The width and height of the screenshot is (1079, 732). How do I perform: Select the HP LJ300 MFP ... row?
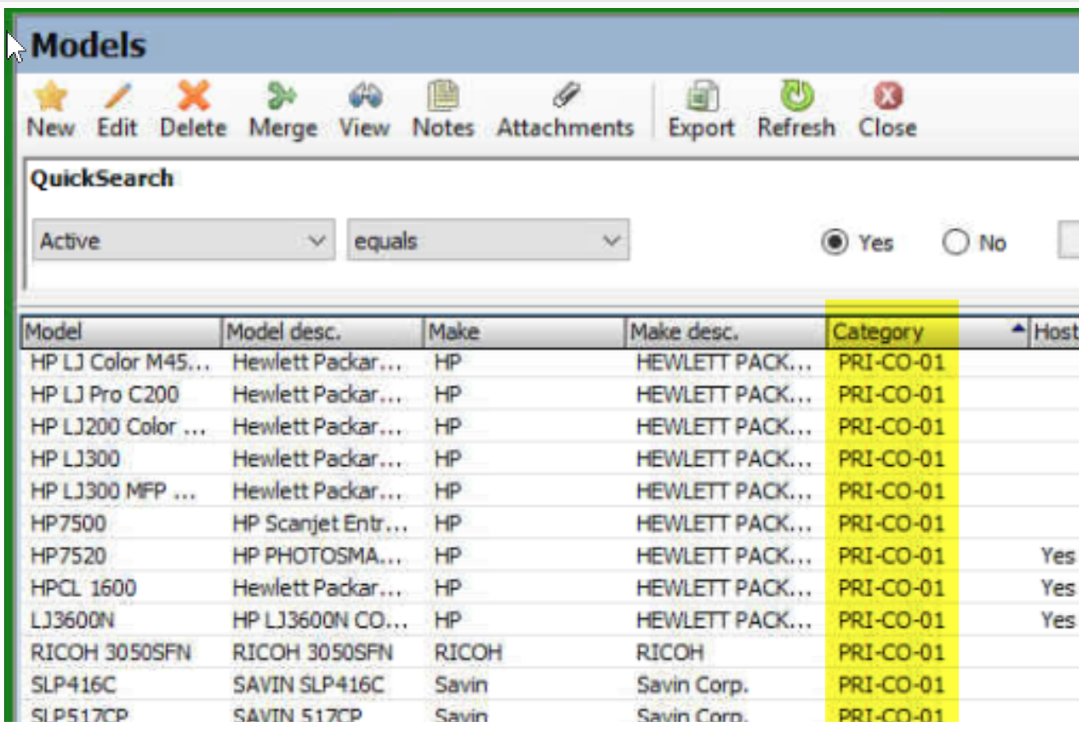551,491
